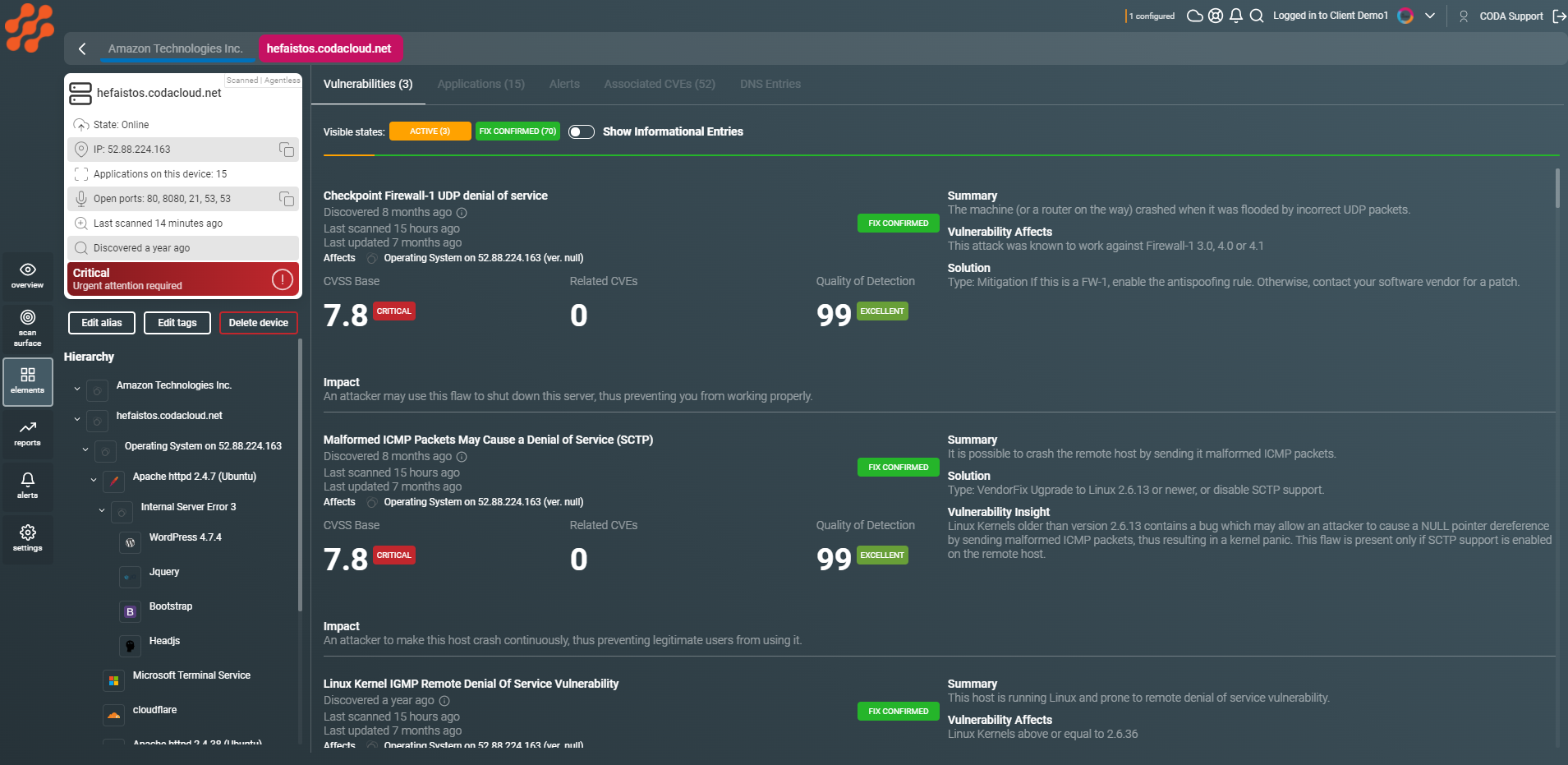Viewport: 1568px width, 765px height.
Task: Click the notification bell in the top bar
Action: (x=1235, y=15)
